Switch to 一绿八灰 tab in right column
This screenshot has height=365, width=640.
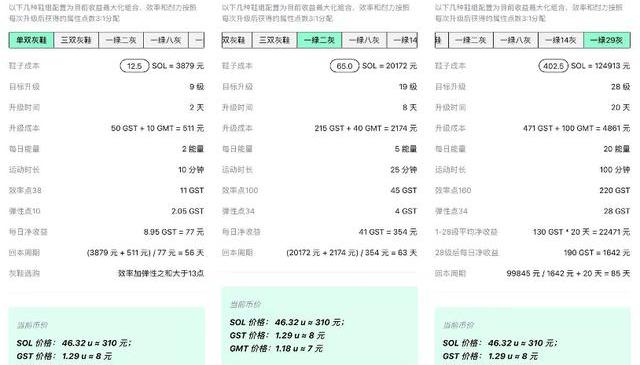pos(516,40)
